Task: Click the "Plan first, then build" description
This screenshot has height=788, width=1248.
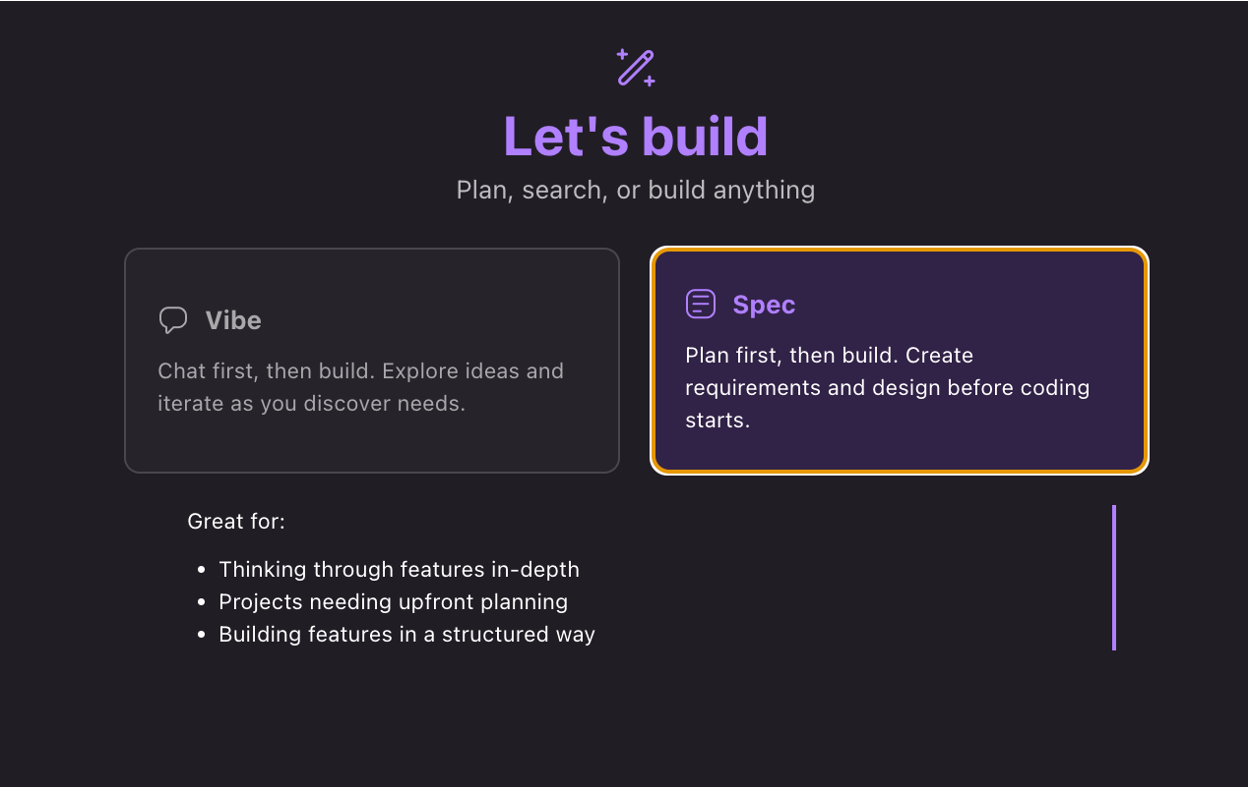Action: click(887, 387)
